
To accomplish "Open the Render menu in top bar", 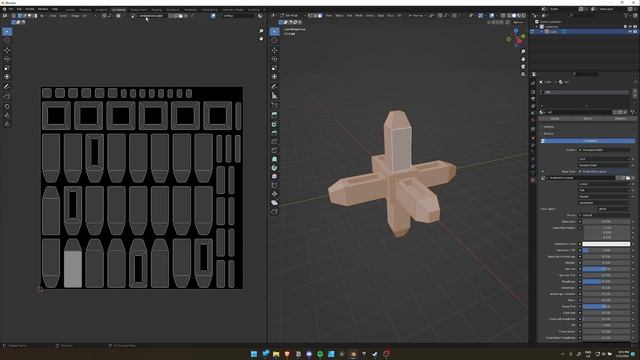I will (30, 9).
